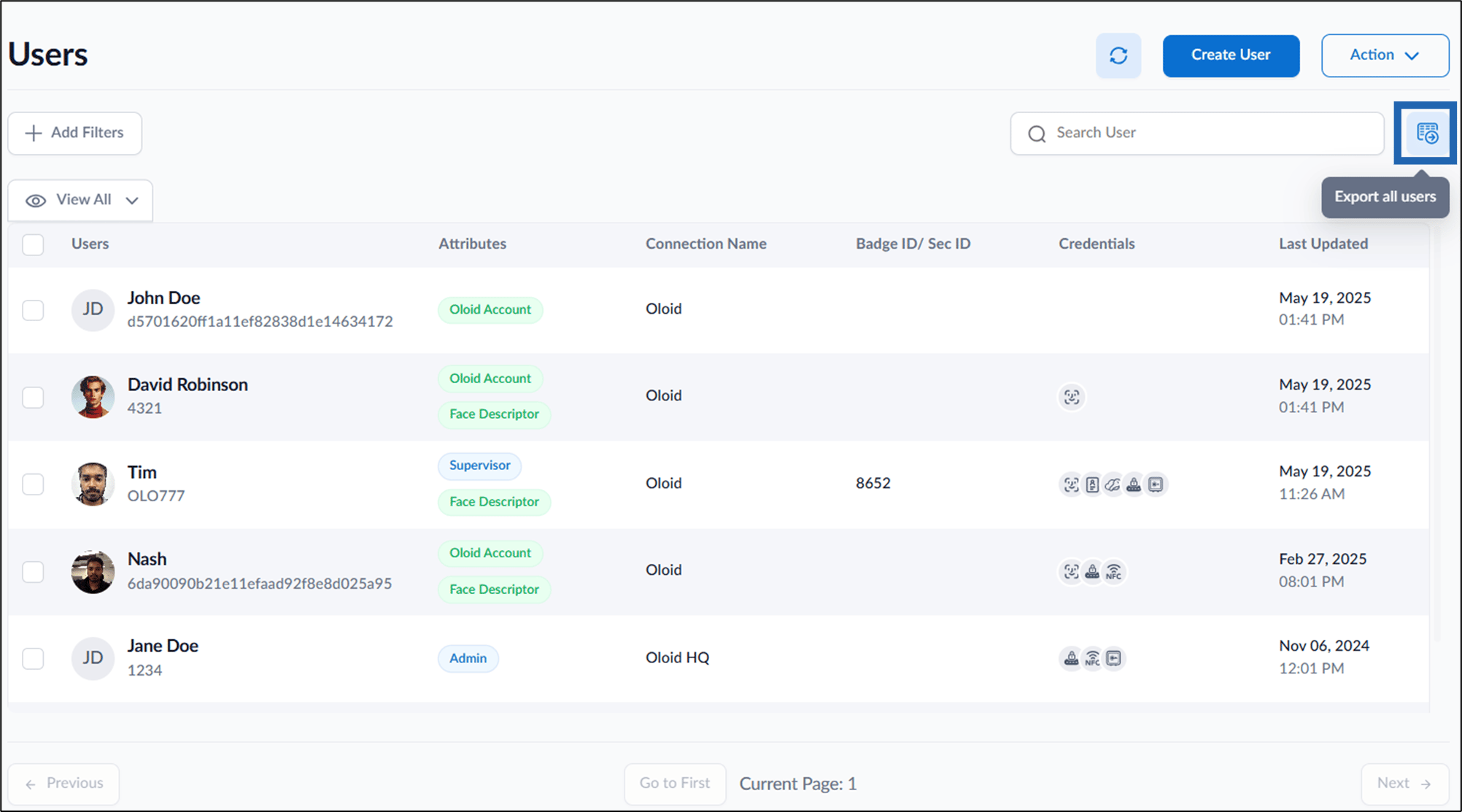Image resolution: width=1462 pixels, height=812 pixels.
Task: Click Nash's Face Descriptor tag
Action: [494, 589]
